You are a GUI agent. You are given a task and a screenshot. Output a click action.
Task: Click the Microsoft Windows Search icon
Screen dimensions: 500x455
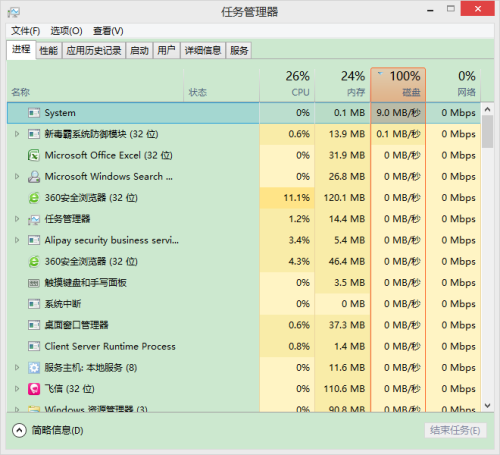coord(34,177)
